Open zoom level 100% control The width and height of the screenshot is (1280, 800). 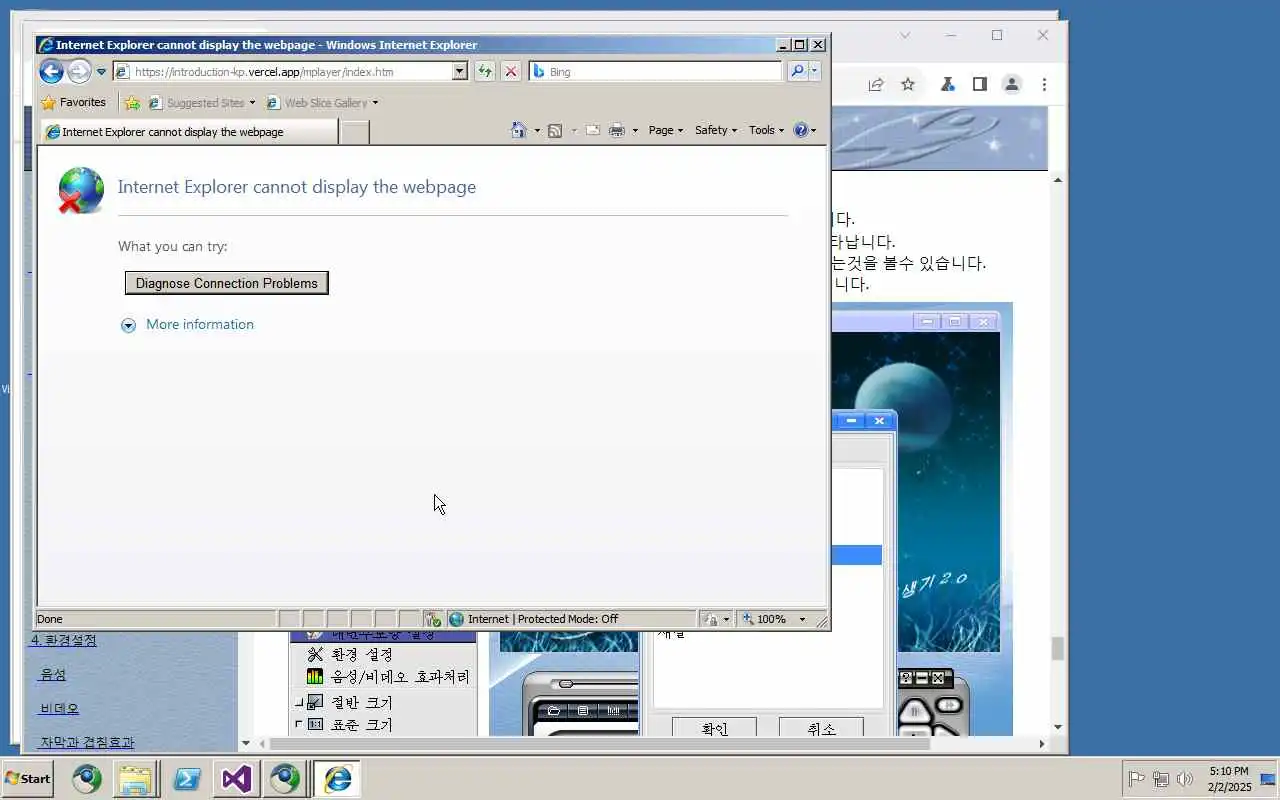click(774, 619)
